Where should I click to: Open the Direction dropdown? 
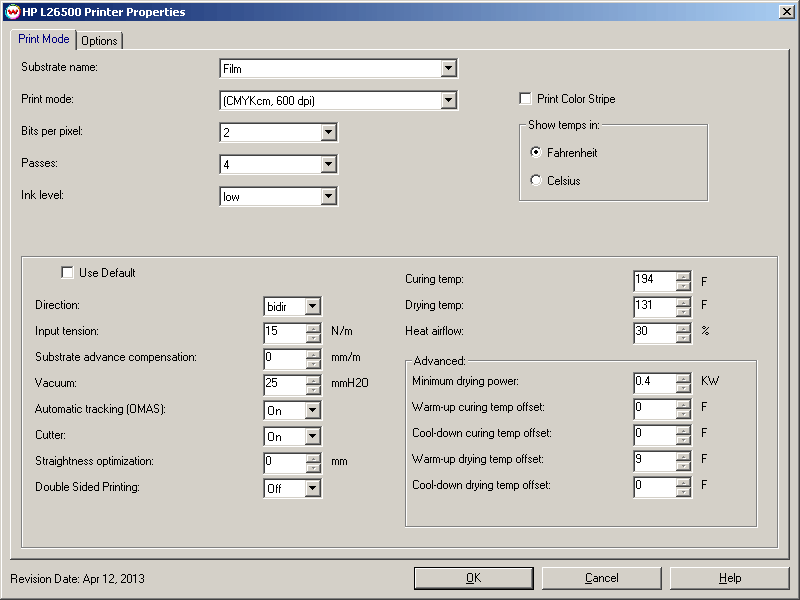click(x=312, y=307)
